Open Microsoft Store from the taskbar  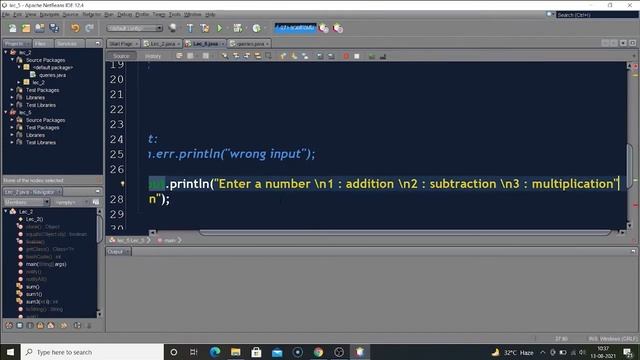(x=256, y=352)
